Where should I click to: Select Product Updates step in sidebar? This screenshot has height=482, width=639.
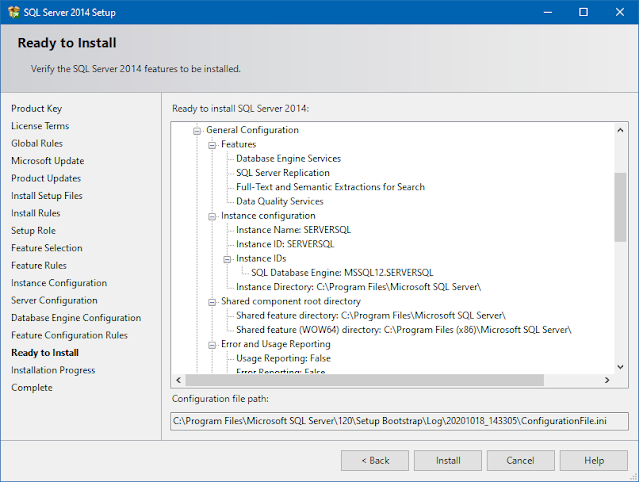click(46, 178)
